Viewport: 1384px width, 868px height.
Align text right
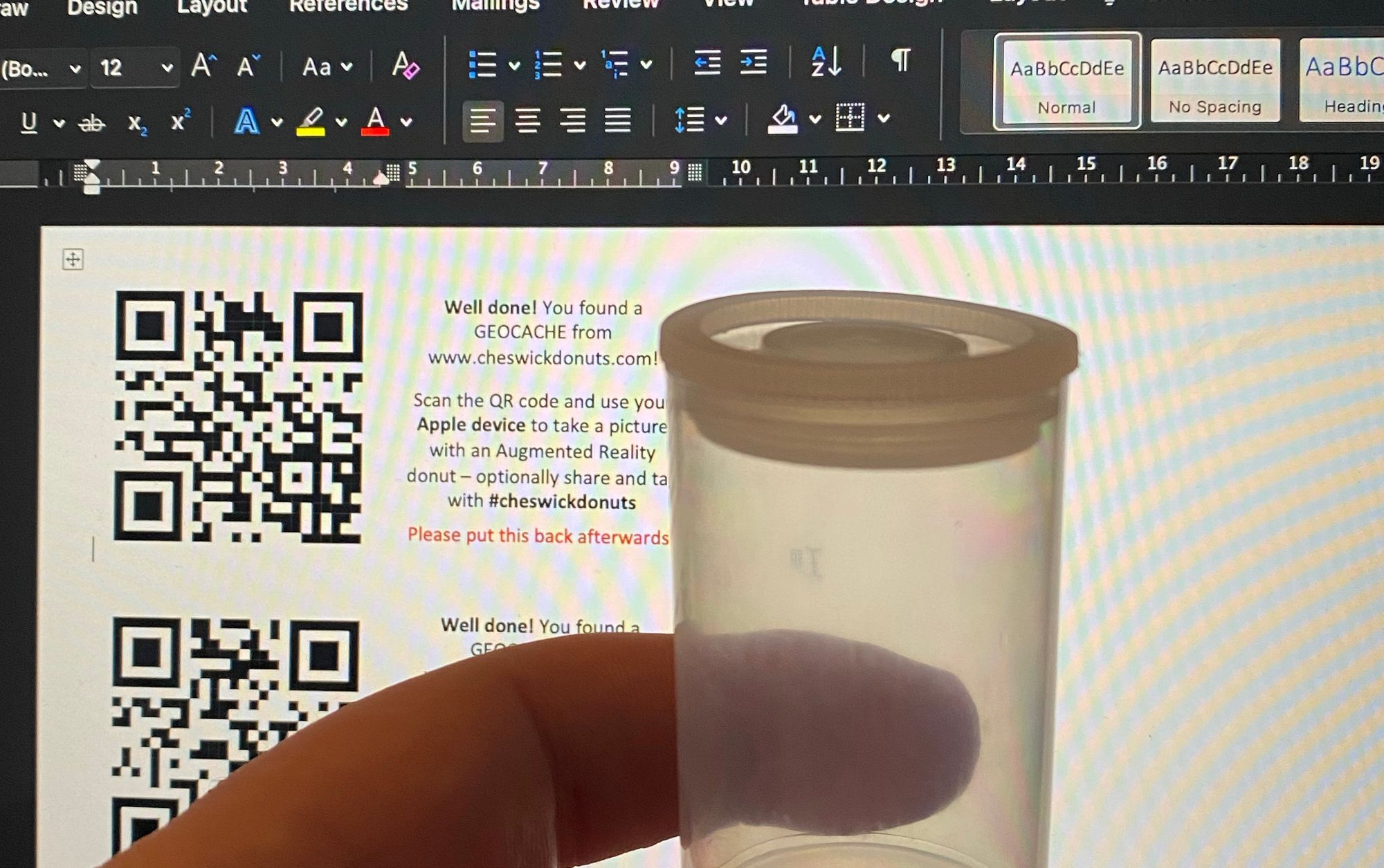click(x=573, y=120)
